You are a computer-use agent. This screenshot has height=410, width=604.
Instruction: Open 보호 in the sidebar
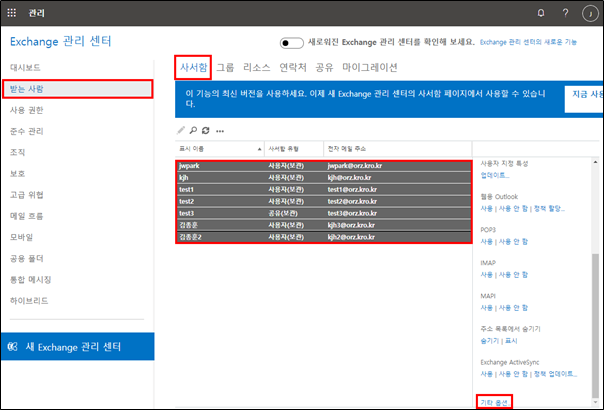(x=17, y=174)
